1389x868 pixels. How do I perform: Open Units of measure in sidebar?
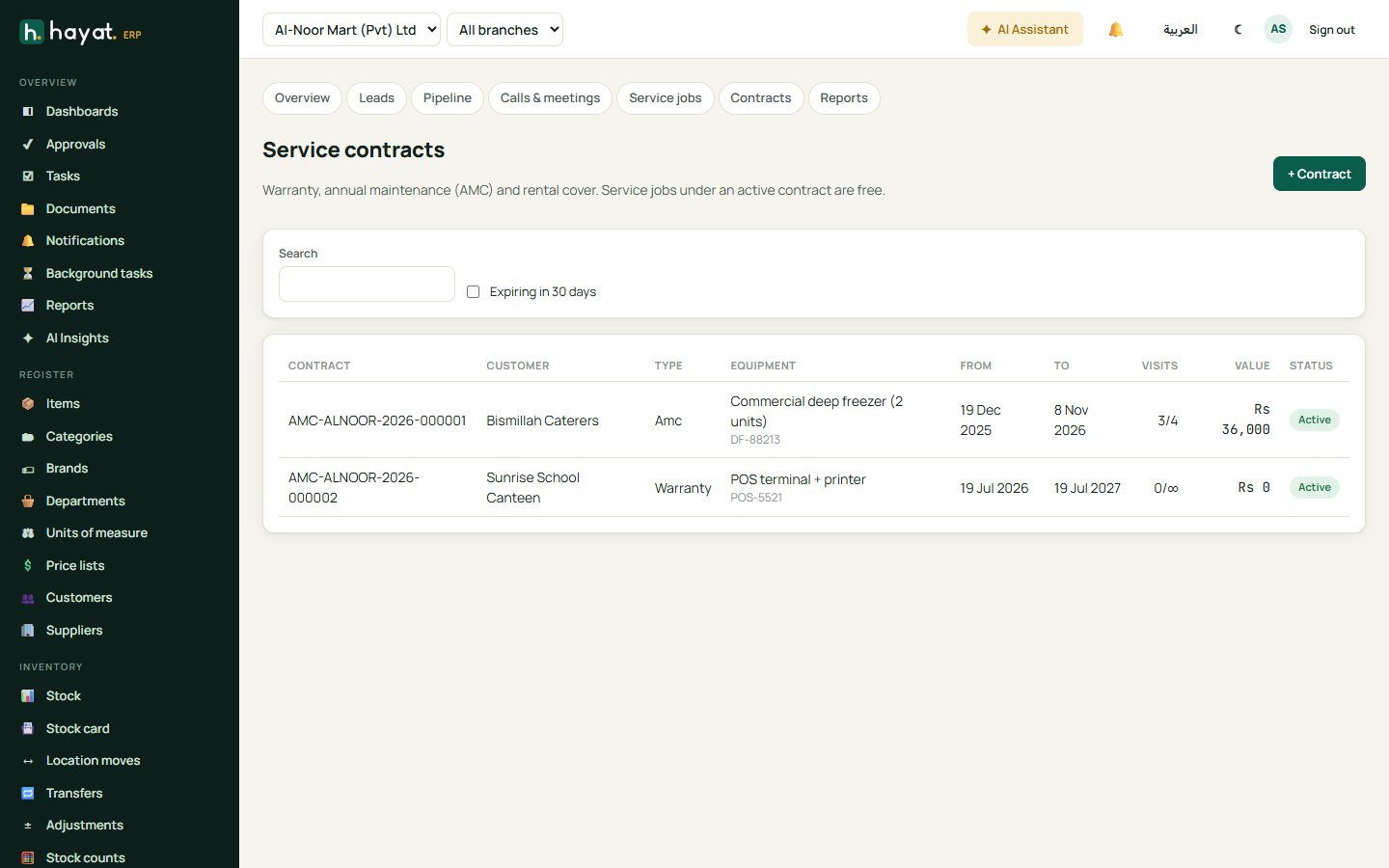(96, 533)
